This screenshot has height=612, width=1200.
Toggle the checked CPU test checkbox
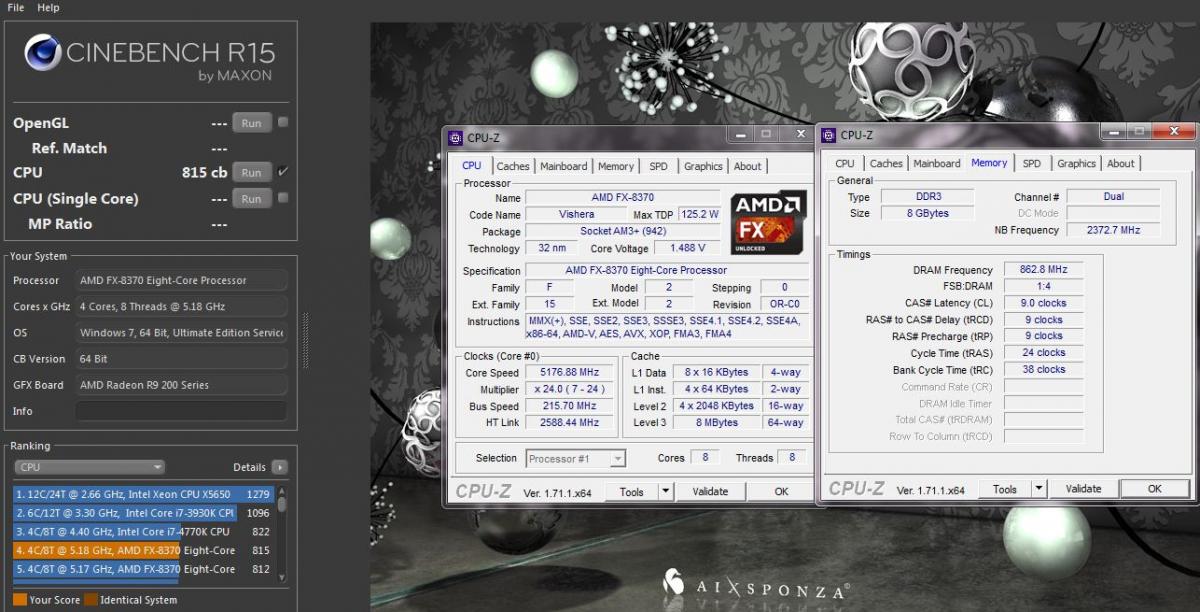pyautogui.click(x=283, y=172)
